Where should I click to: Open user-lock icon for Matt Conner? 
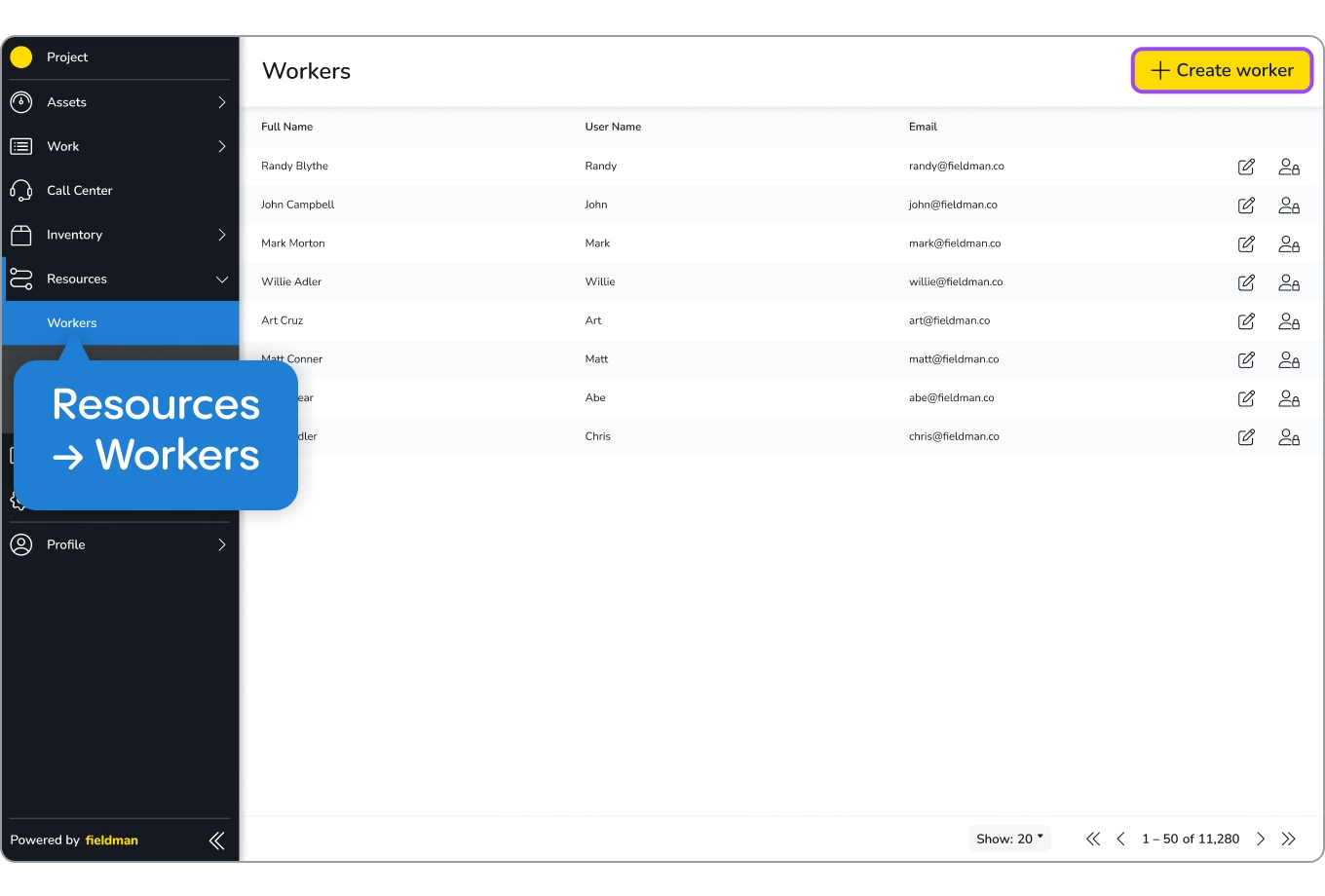point(1289,359)
